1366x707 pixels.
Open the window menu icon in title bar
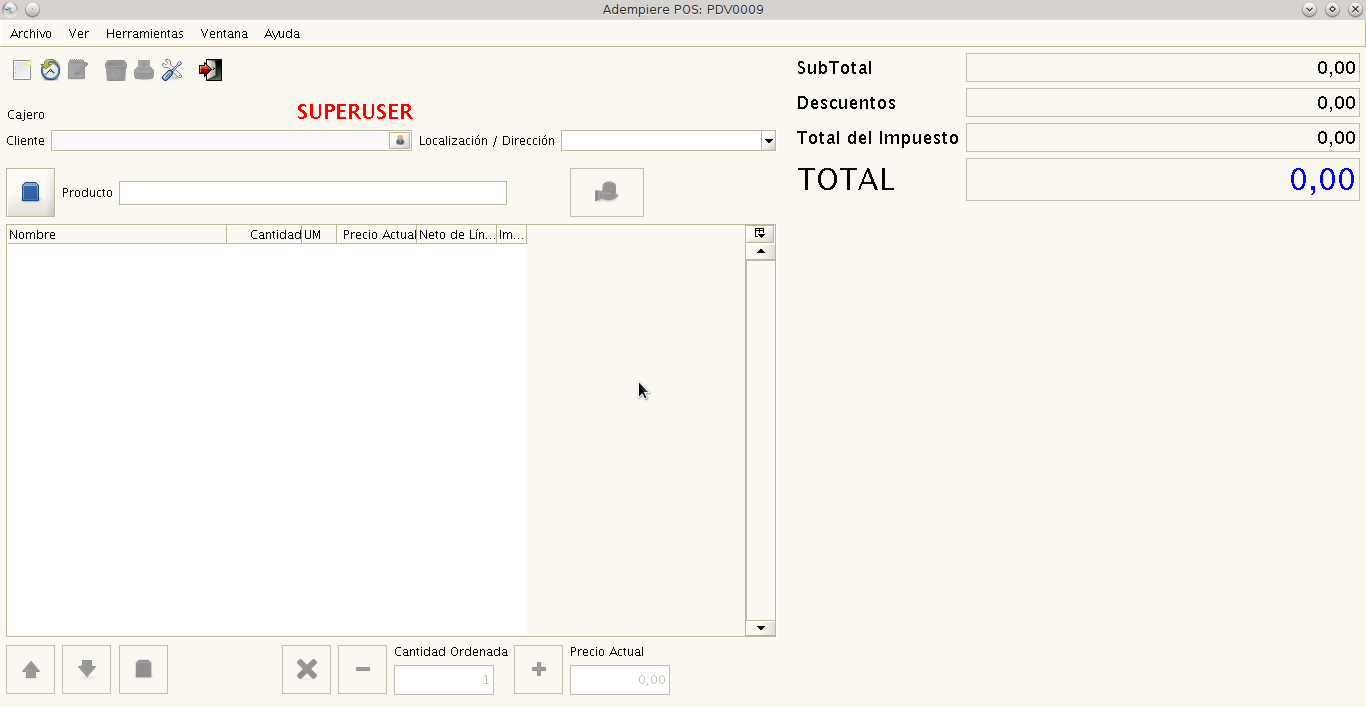point(11,9)
